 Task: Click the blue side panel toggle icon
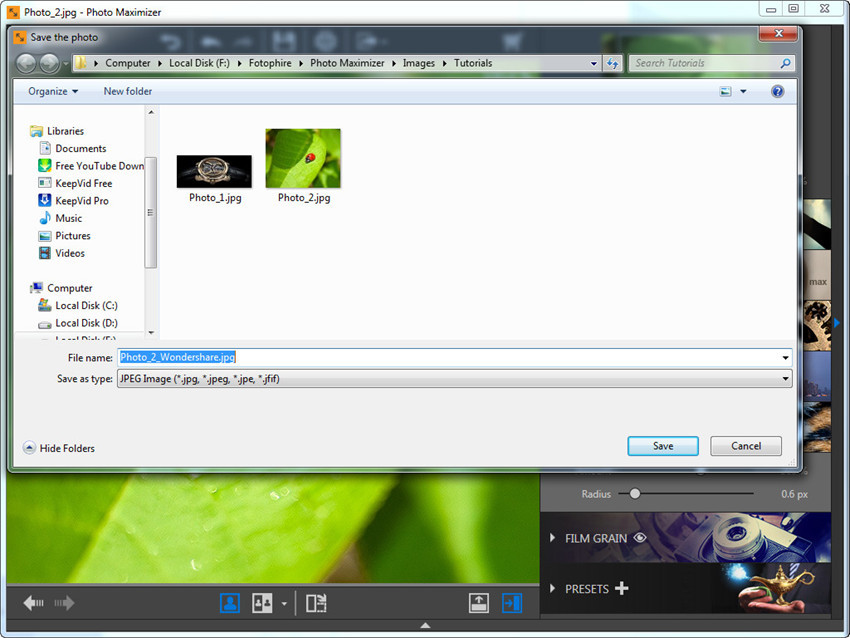(x=511, y=603)
